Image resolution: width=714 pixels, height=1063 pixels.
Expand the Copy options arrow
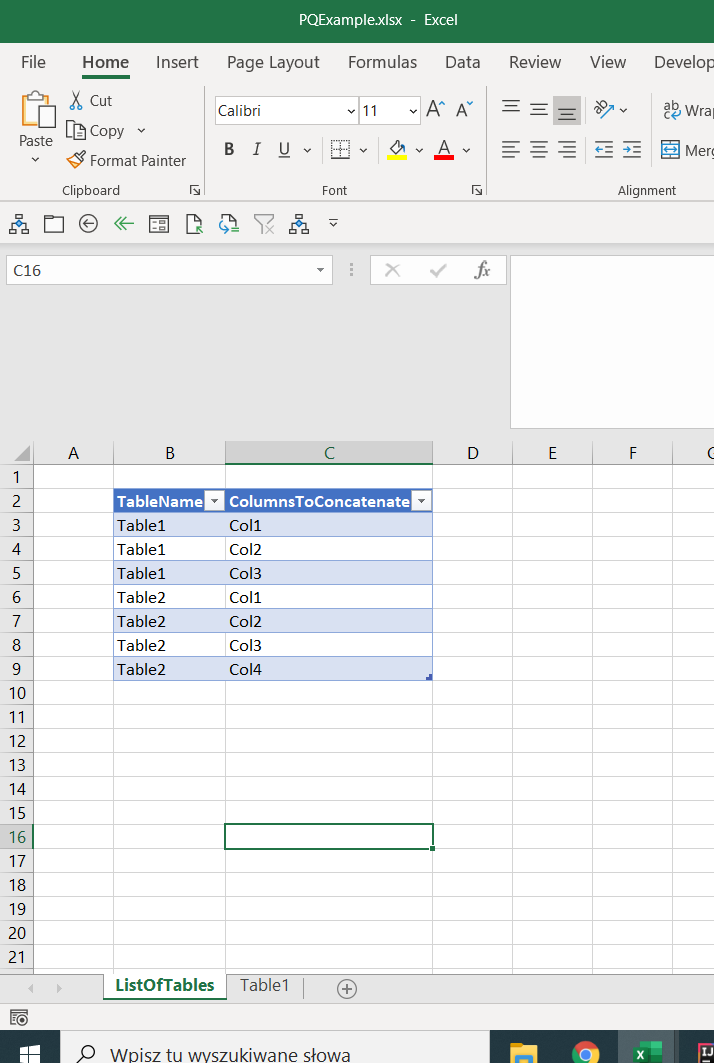(141, 130)
